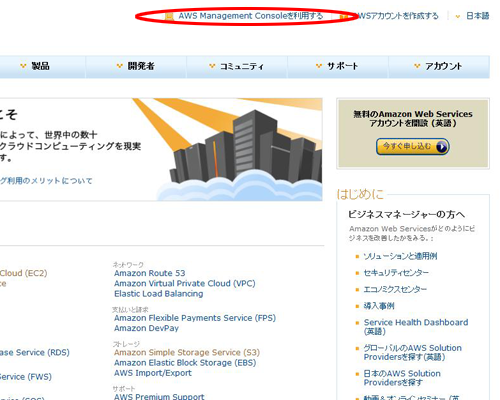This screenshot has width=500, height=400.
Task: Open the セキュリティセンター link
Action: [396, 273]
